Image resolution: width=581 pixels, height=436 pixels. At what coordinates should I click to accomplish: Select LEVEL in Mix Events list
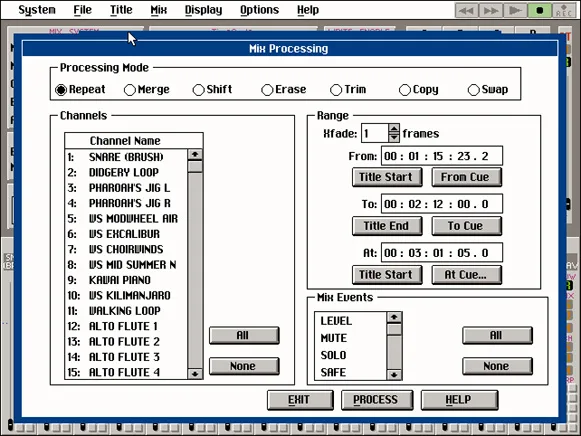(x=350, y=321)
